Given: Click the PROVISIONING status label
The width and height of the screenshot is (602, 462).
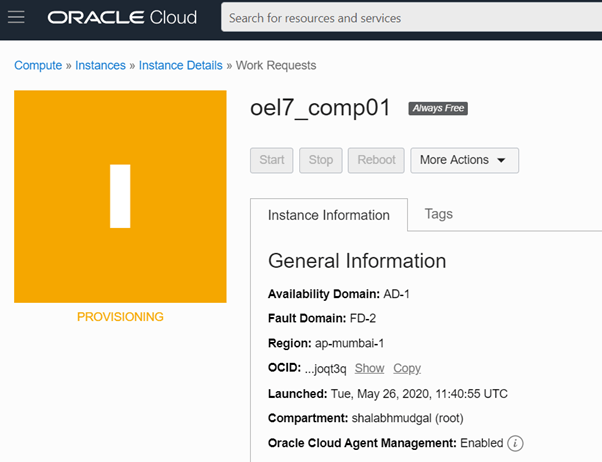Looking at the screenshot, I should [x=120, y=317].
